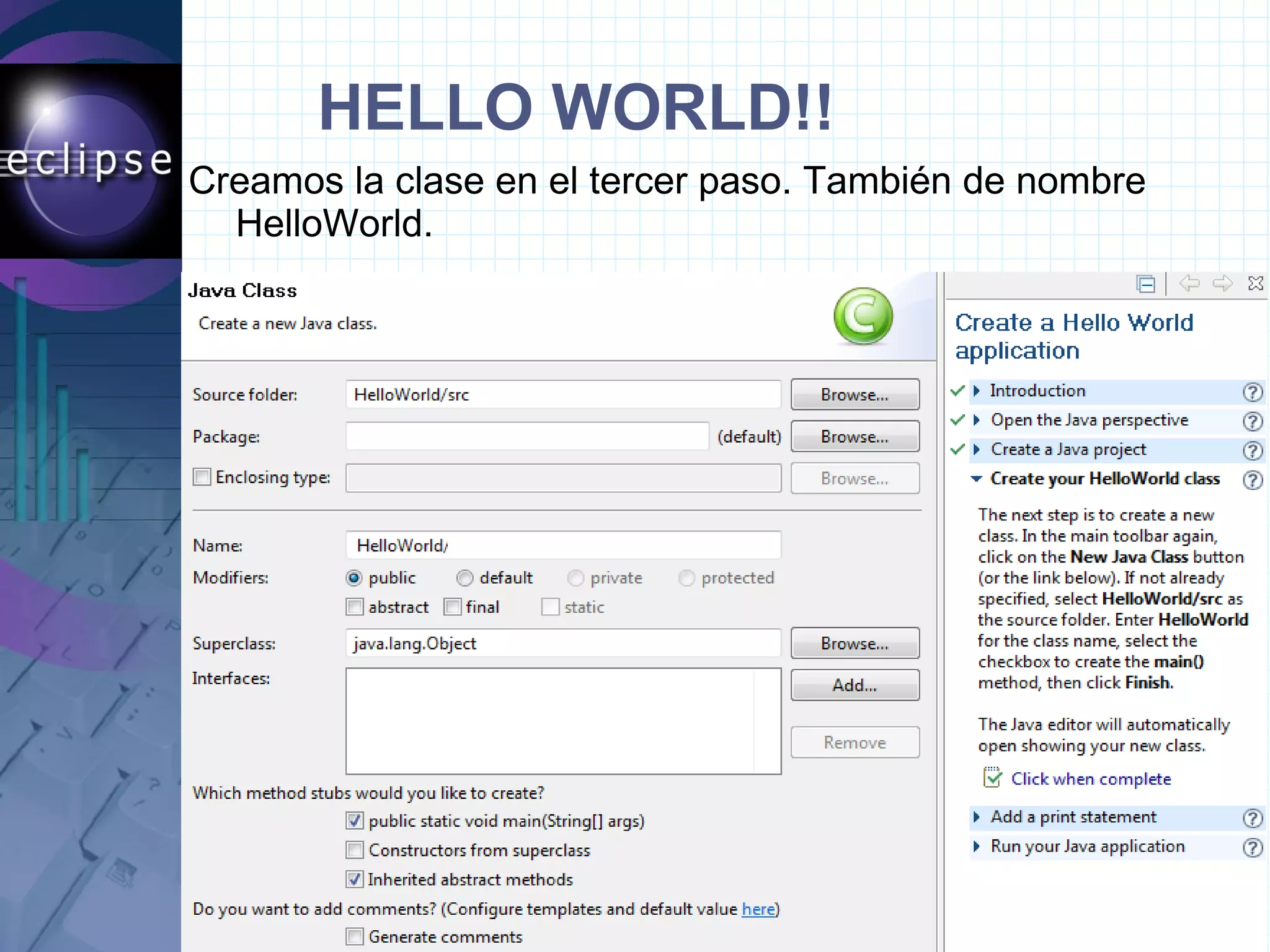Screen dimensions: 1270x952
Task: Uncheck public static void main method stub
Action: tap(355, 821)
